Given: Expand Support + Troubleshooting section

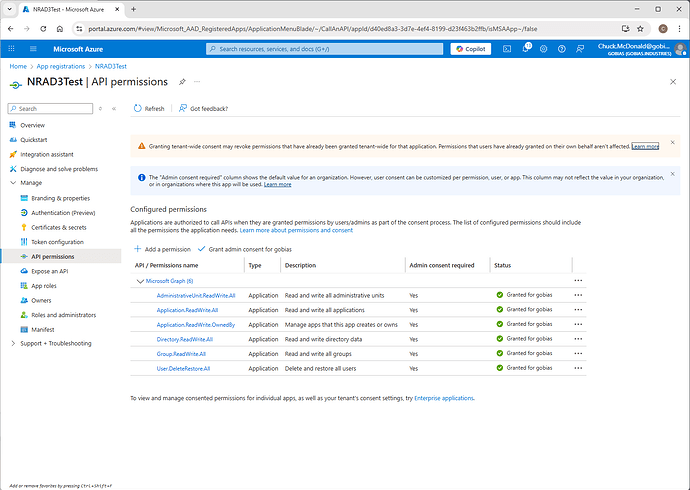Looking at the screenshot, I should click(13, 344).
